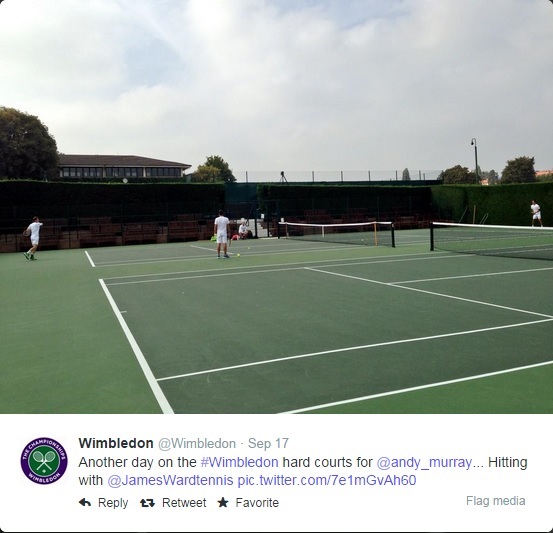Click the Flag media link

496,501
